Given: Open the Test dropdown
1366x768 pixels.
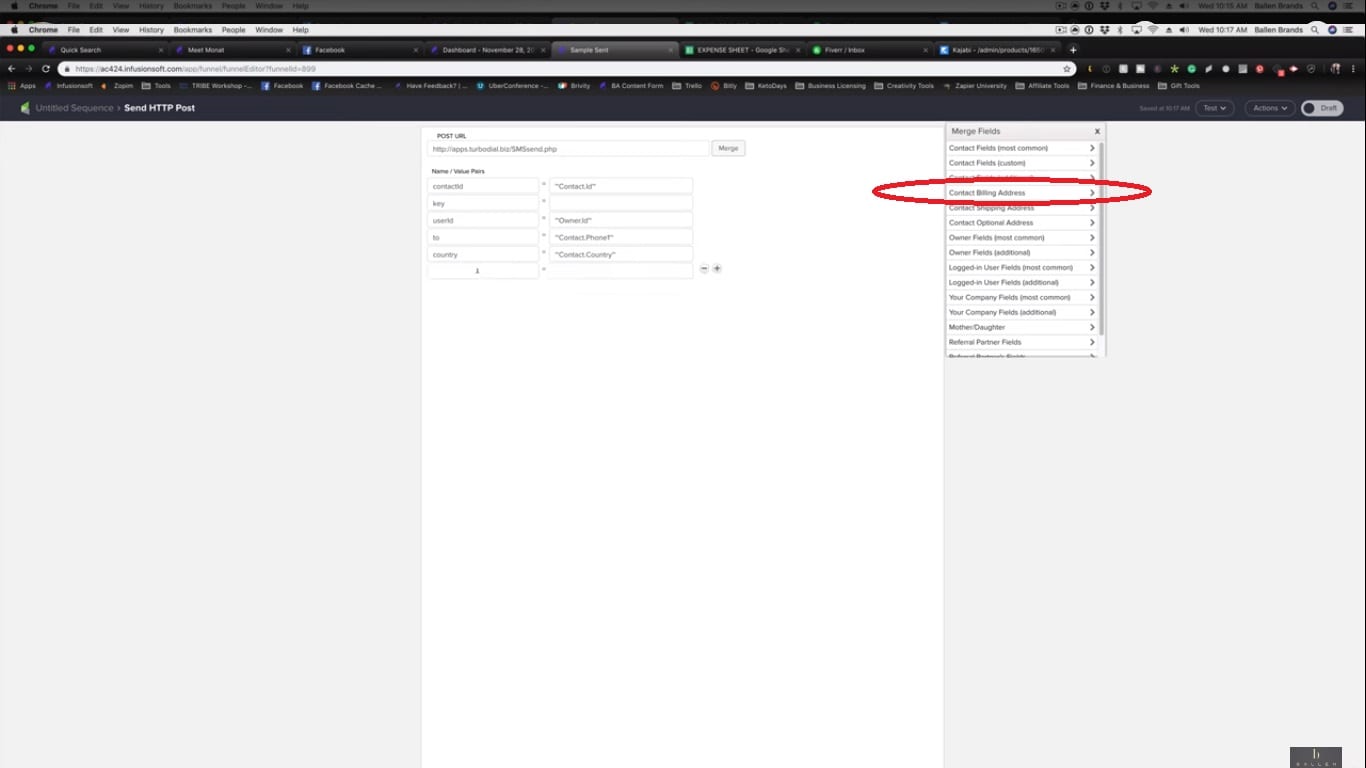Looking at the screenshot, I should tap(1214, 108).
